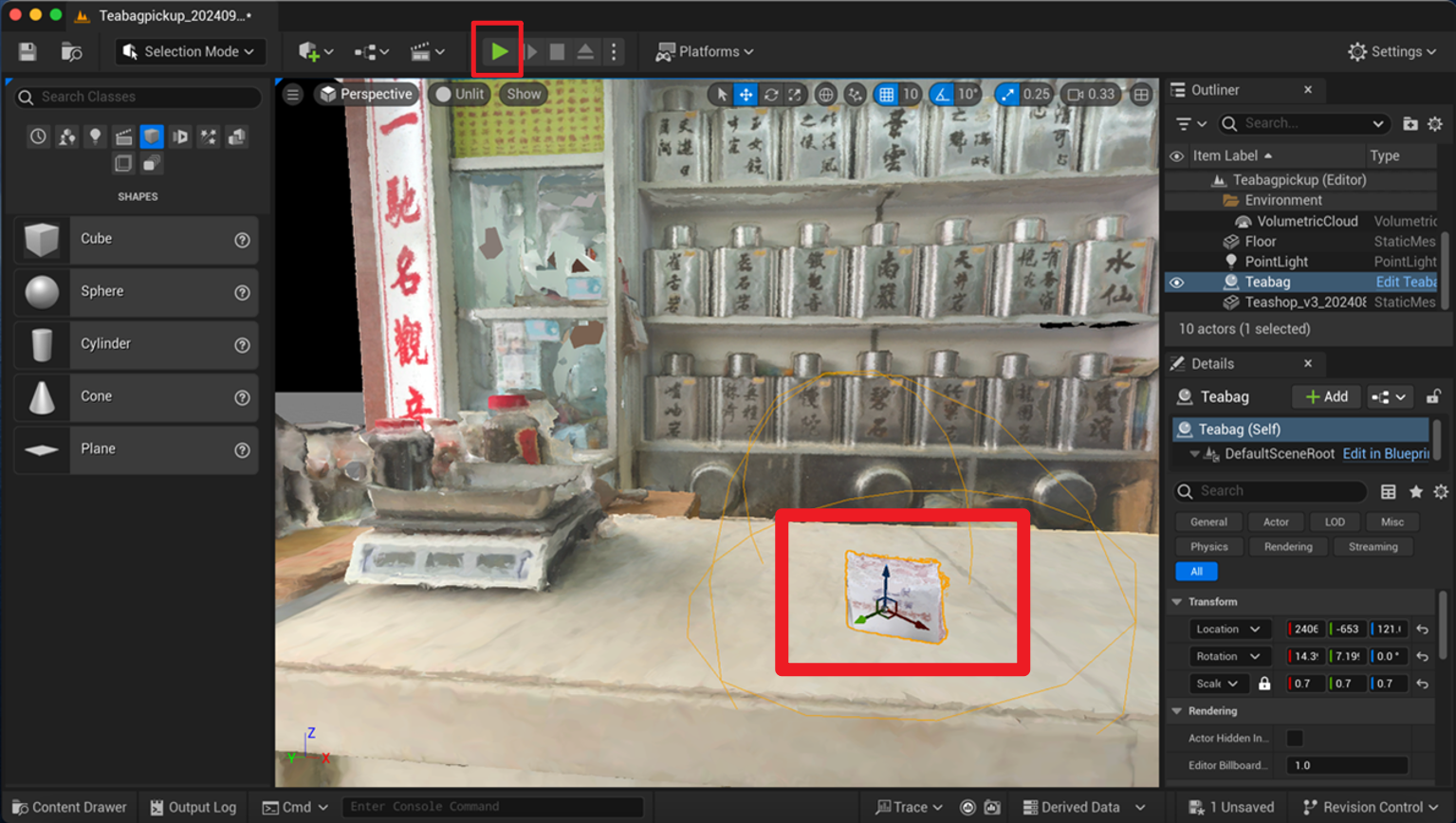Image resolution: width=1456 pixels, height=823 pixels.
Task: Open the Content Drawer
Action: coord(67,807)
